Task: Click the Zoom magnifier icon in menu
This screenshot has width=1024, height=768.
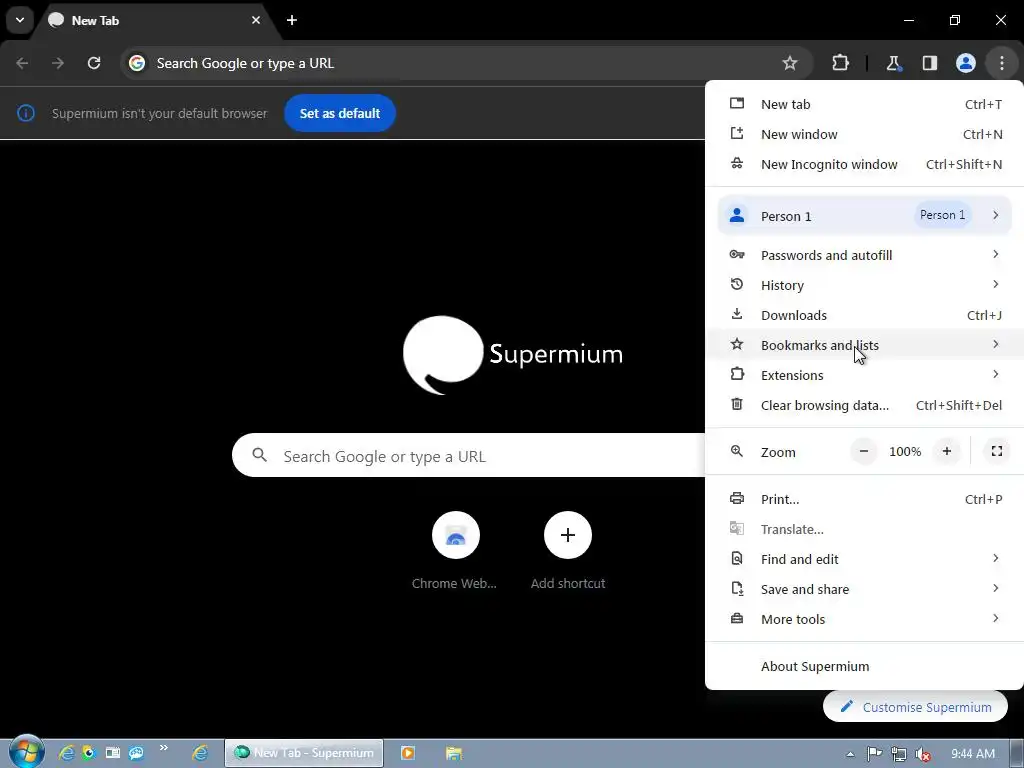Action: [x=737, y=451]
